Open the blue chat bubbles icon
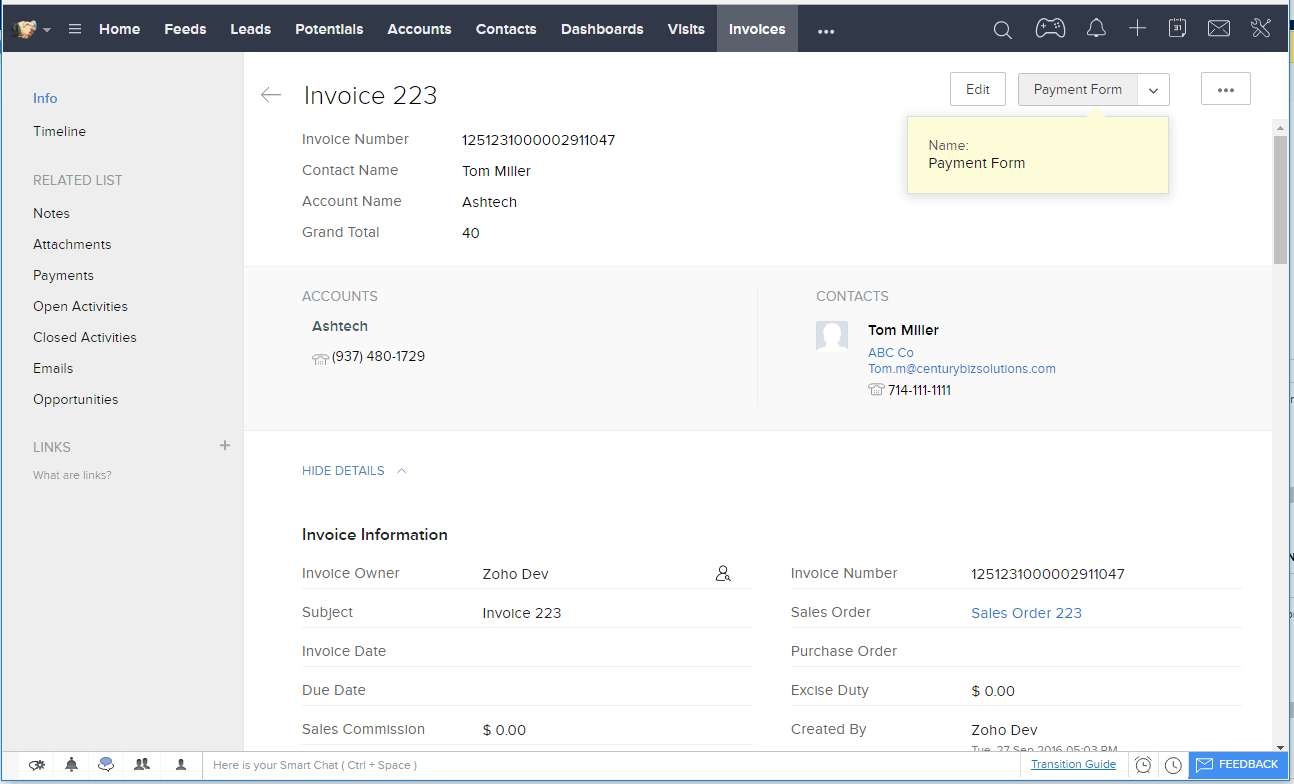Screen dimensions: 1294x784 pos(106,765)
